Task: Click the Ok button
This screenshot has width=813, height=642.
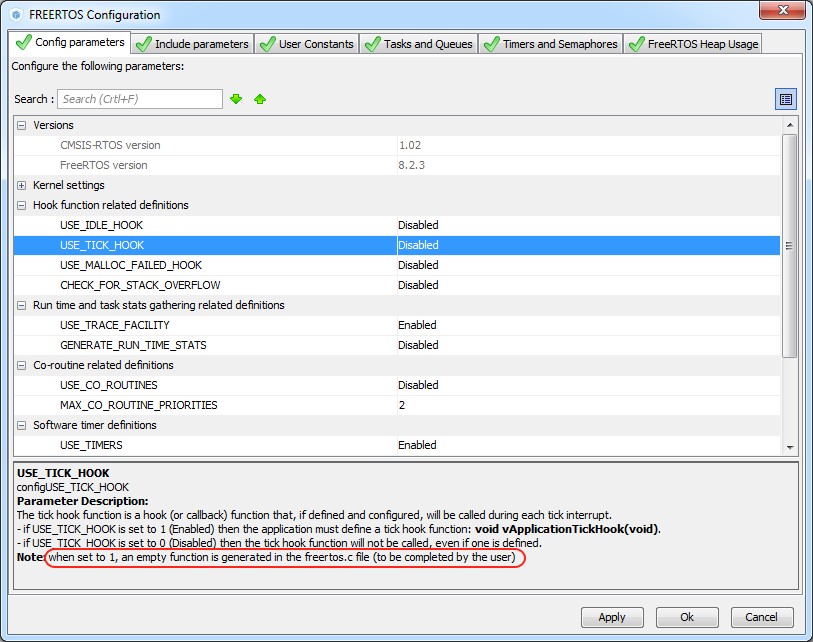Action: tap(687, 617)
